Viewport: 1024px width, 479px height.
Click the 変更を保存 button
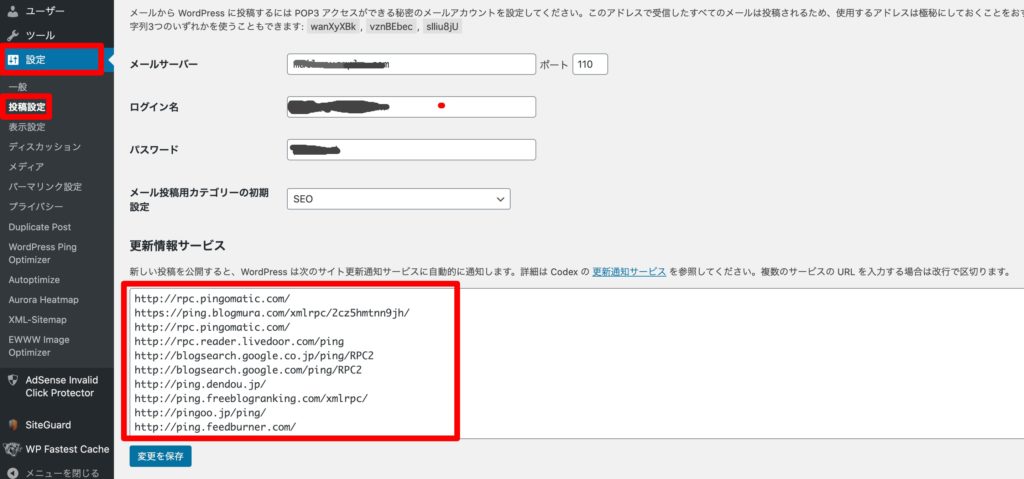coord(160,456)
